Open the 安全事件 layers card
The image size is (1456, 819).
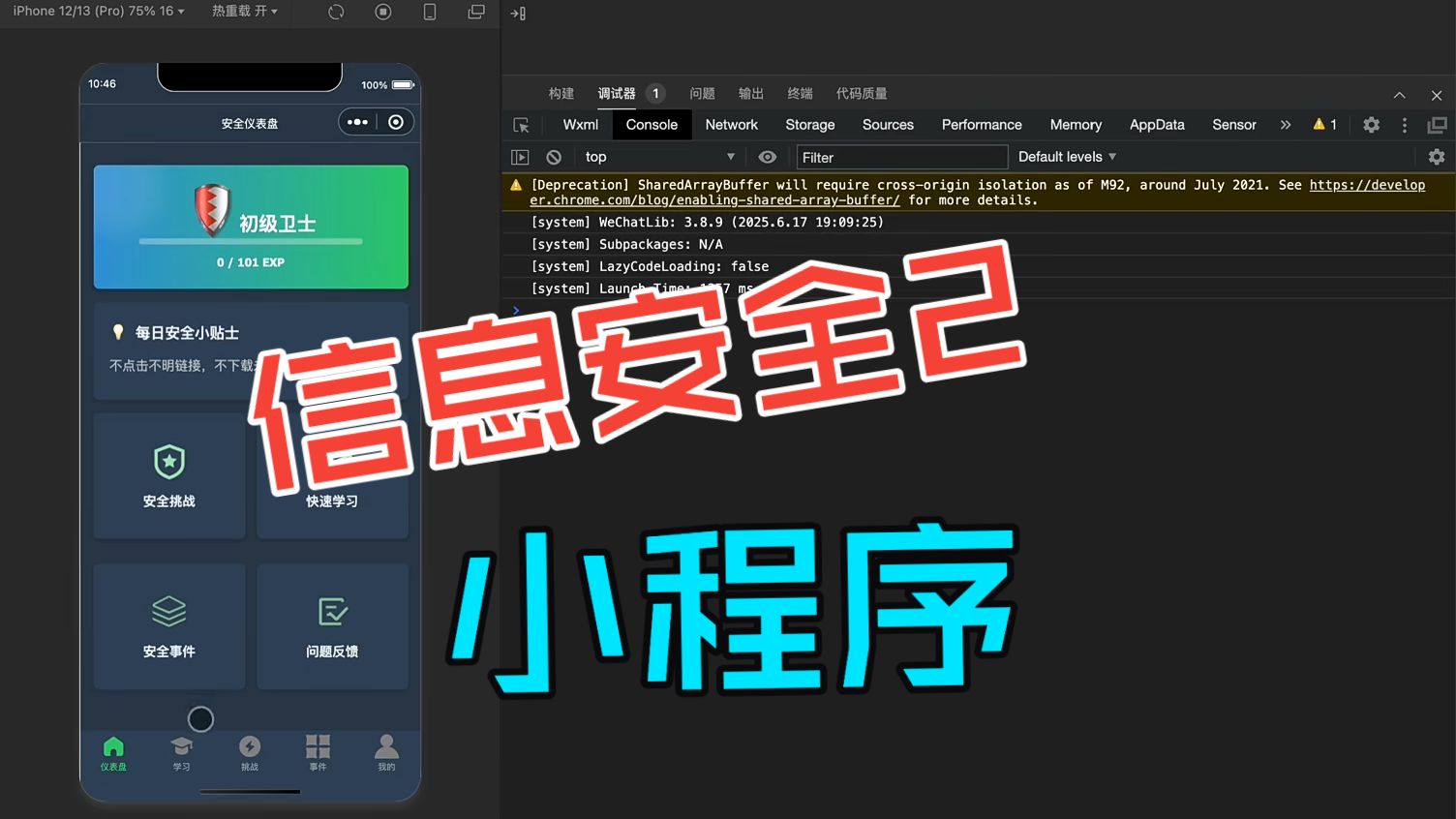169,626
